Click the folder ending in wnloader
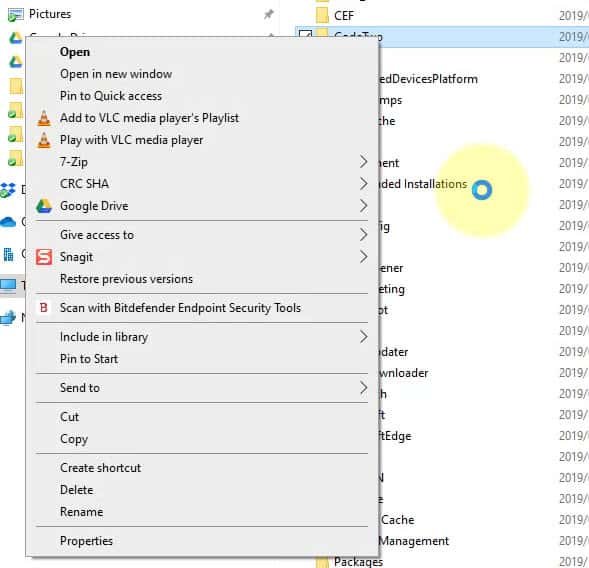This screenshot has width=589, height=568. click(x=404, y=373)
